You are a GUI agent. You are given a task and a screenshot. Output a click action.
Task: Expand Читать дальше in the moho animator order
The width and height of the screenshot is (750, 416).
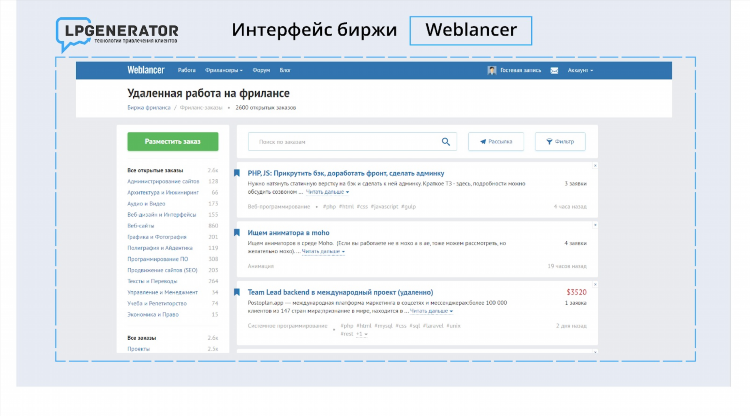pos(323,252)
